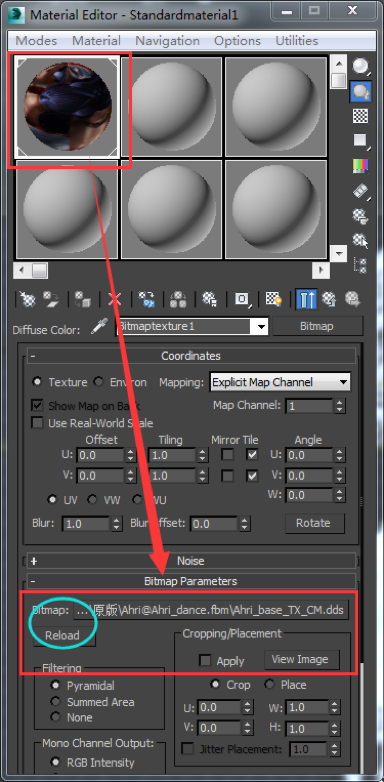Viewport: 384px width, 782px height.
Task: Select the Environ radio button
Action: [x=99, y=382]
